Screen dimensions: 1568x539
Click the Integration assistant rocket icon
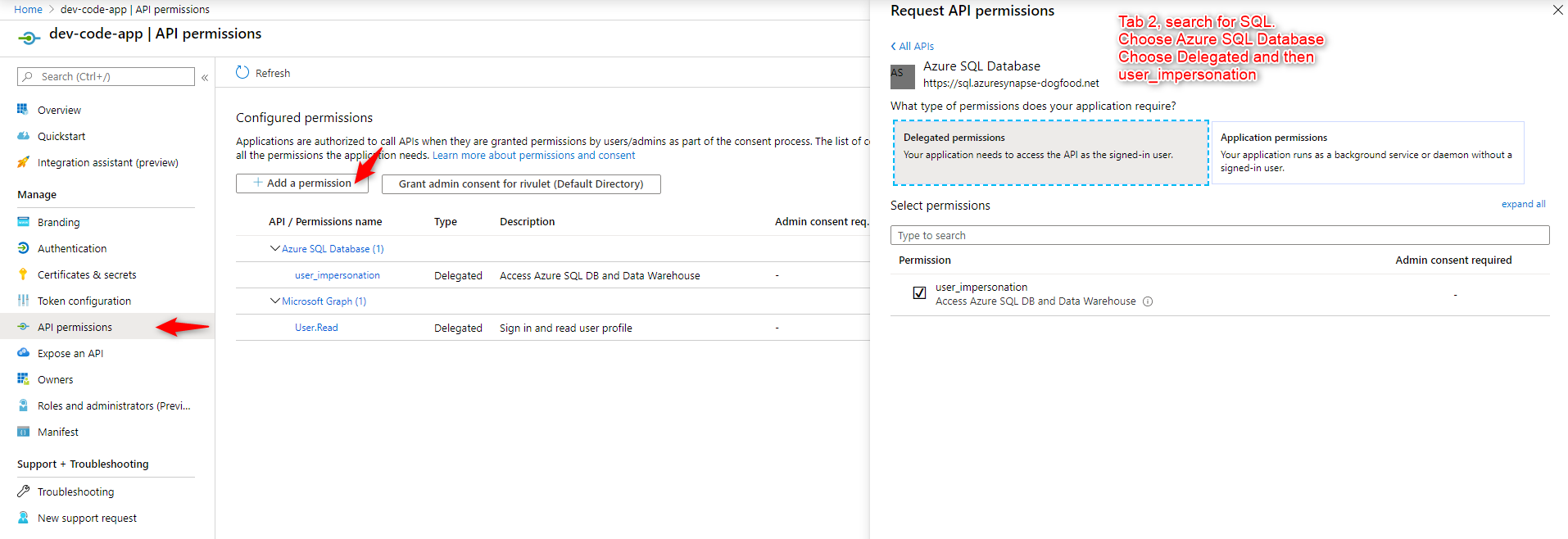(x=23, y=162)
